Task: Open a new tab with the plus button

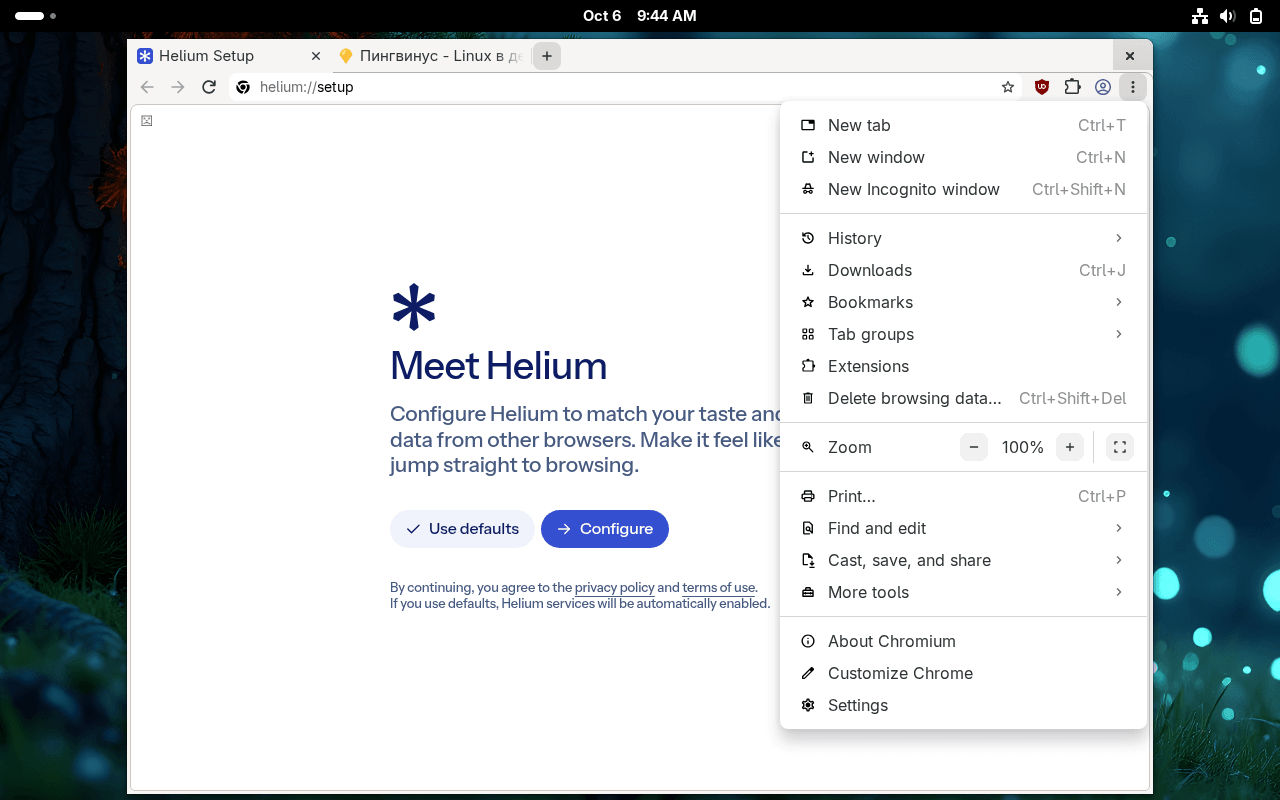Action: [547, 56]
